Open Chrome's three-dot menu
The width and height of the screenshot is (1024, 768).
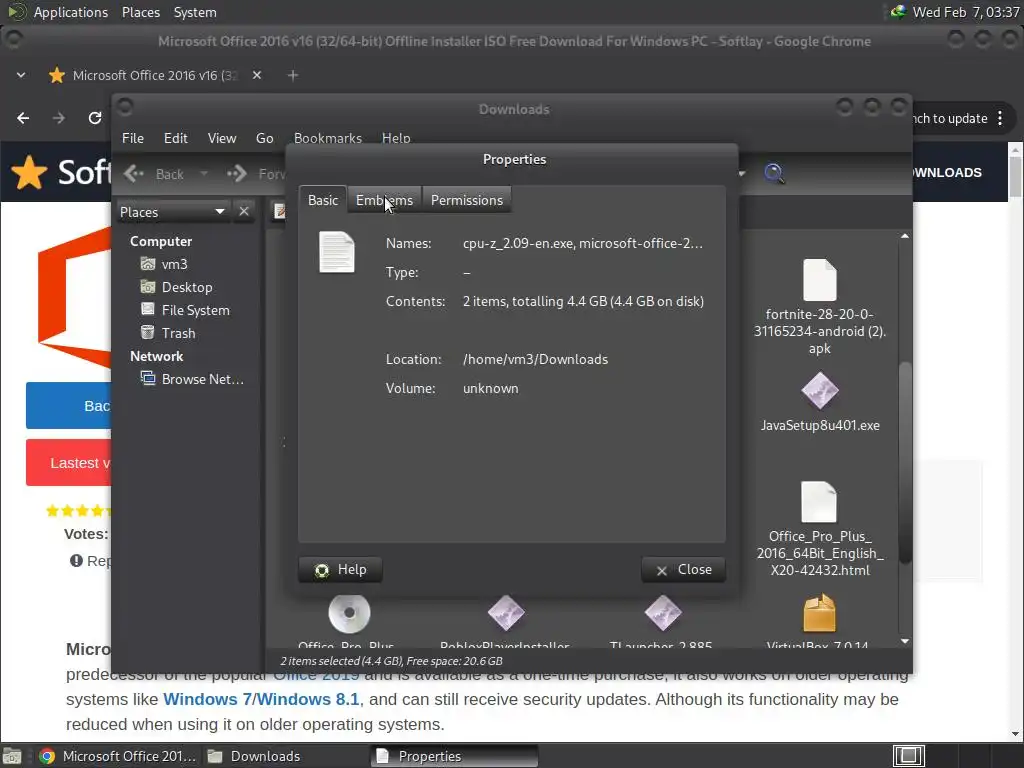coord(1000,118)
